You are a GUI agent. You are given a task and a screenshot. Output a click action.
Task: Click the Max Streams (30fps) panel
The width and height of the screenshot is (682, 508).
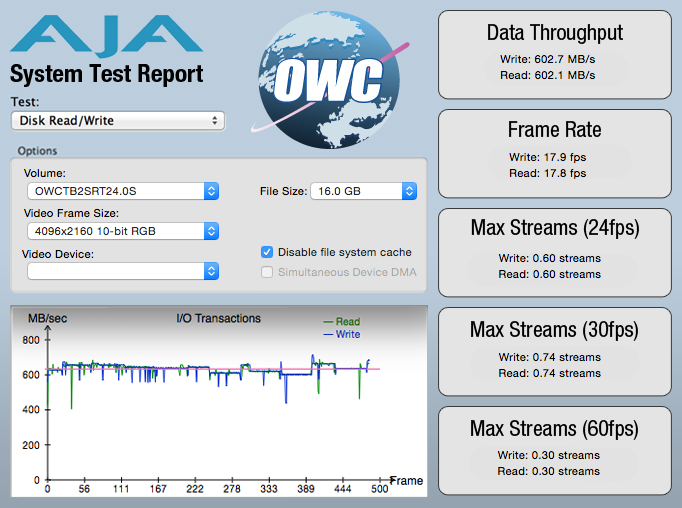pos(554,350)
